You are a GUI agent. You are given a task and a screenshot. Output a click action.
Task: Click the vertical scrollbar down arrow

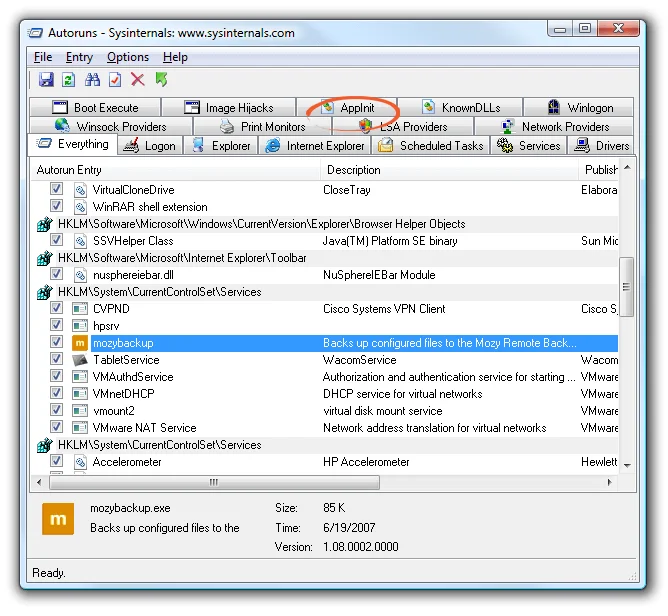pyautogui.click(x=627, y=465)
